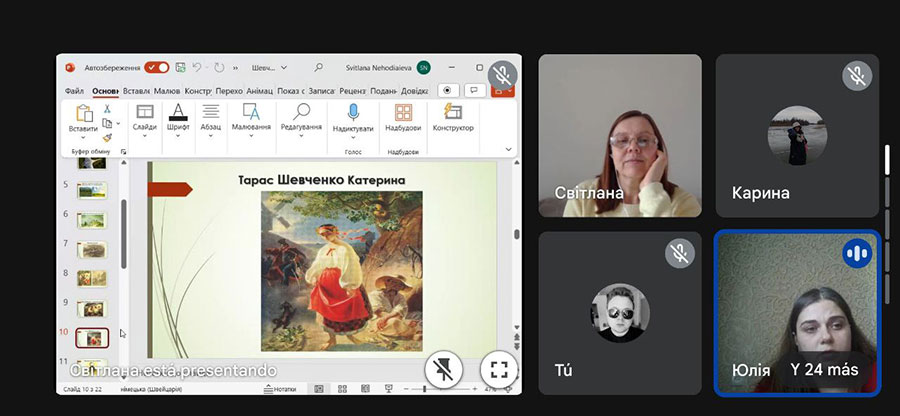Expand the quick access toolbar overflow chevrons
The height and width of the screenshot is (416, 900).
click(x=235, y=68)
